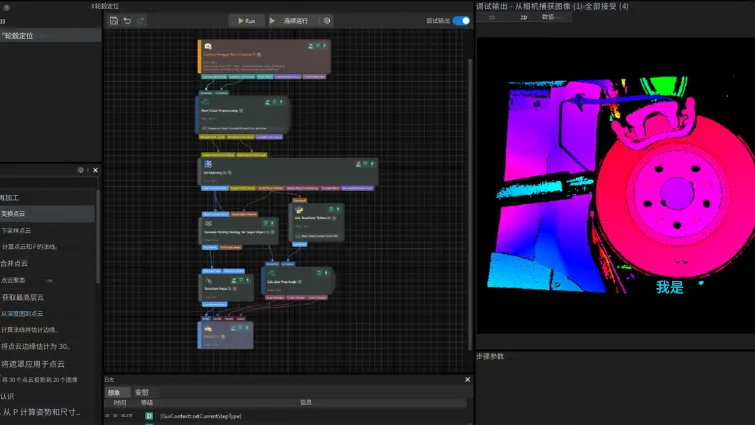The width and height of the screenshot is (755, 425).
Task: Expand the 认识 category in step library
Action: 7,397
